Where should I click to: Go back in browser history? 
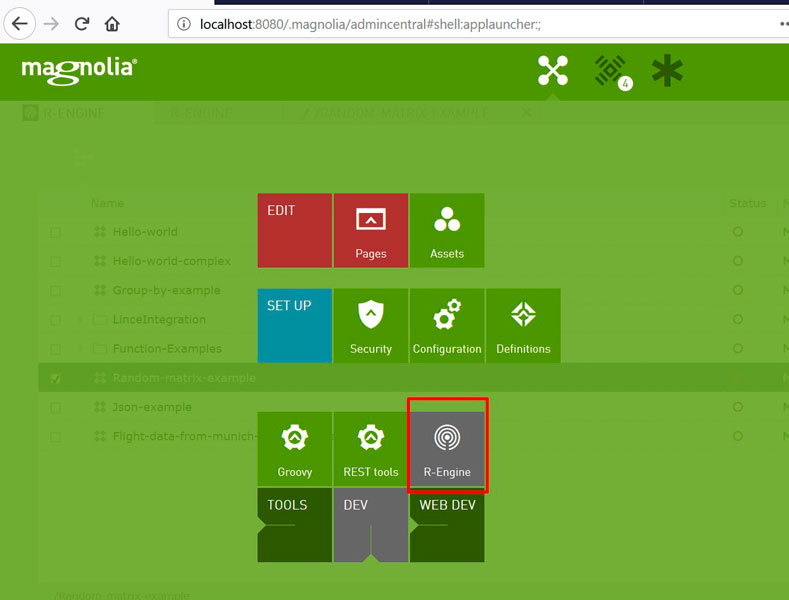[x=20, y=24]
